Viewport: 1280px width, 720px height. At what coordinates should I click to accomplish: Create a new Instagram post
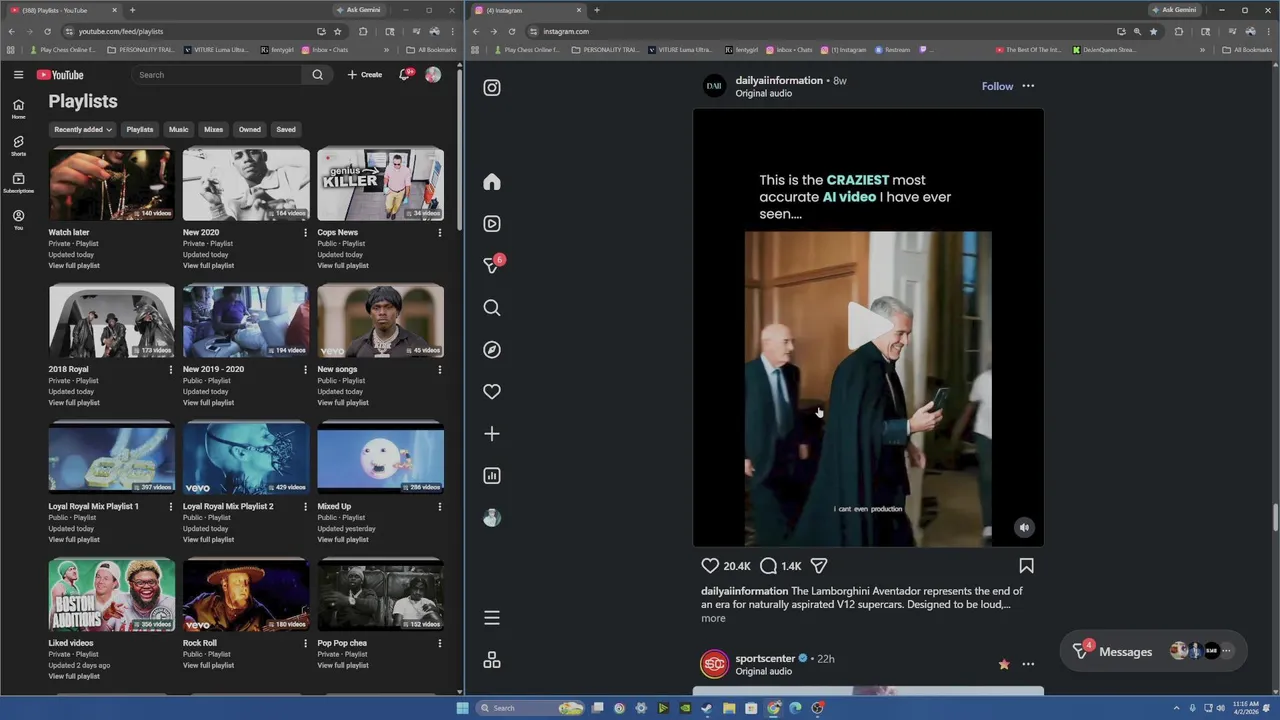[492, 434]
